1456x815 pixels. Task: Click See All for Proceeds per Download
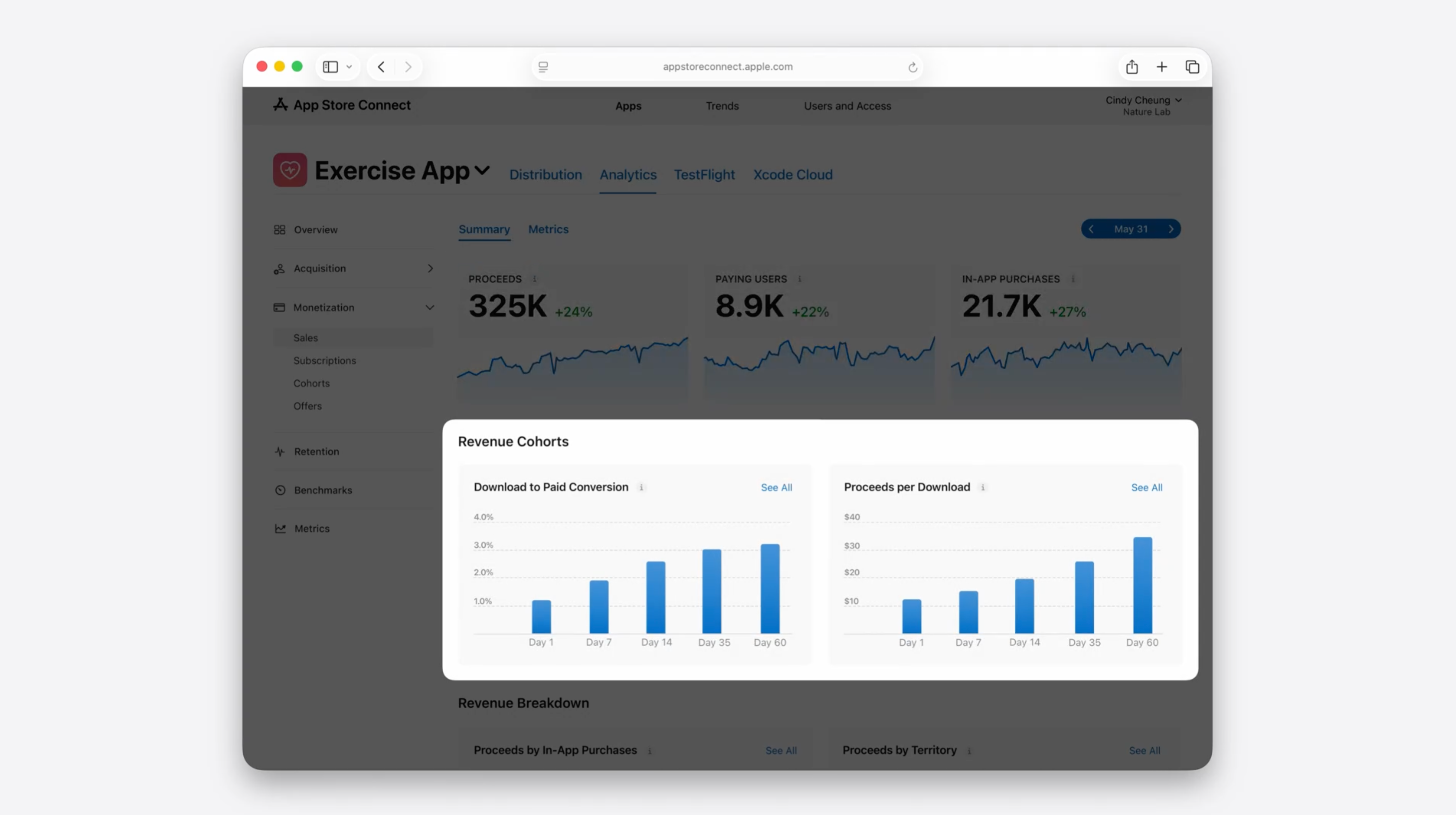click(x=1146, y=487)
